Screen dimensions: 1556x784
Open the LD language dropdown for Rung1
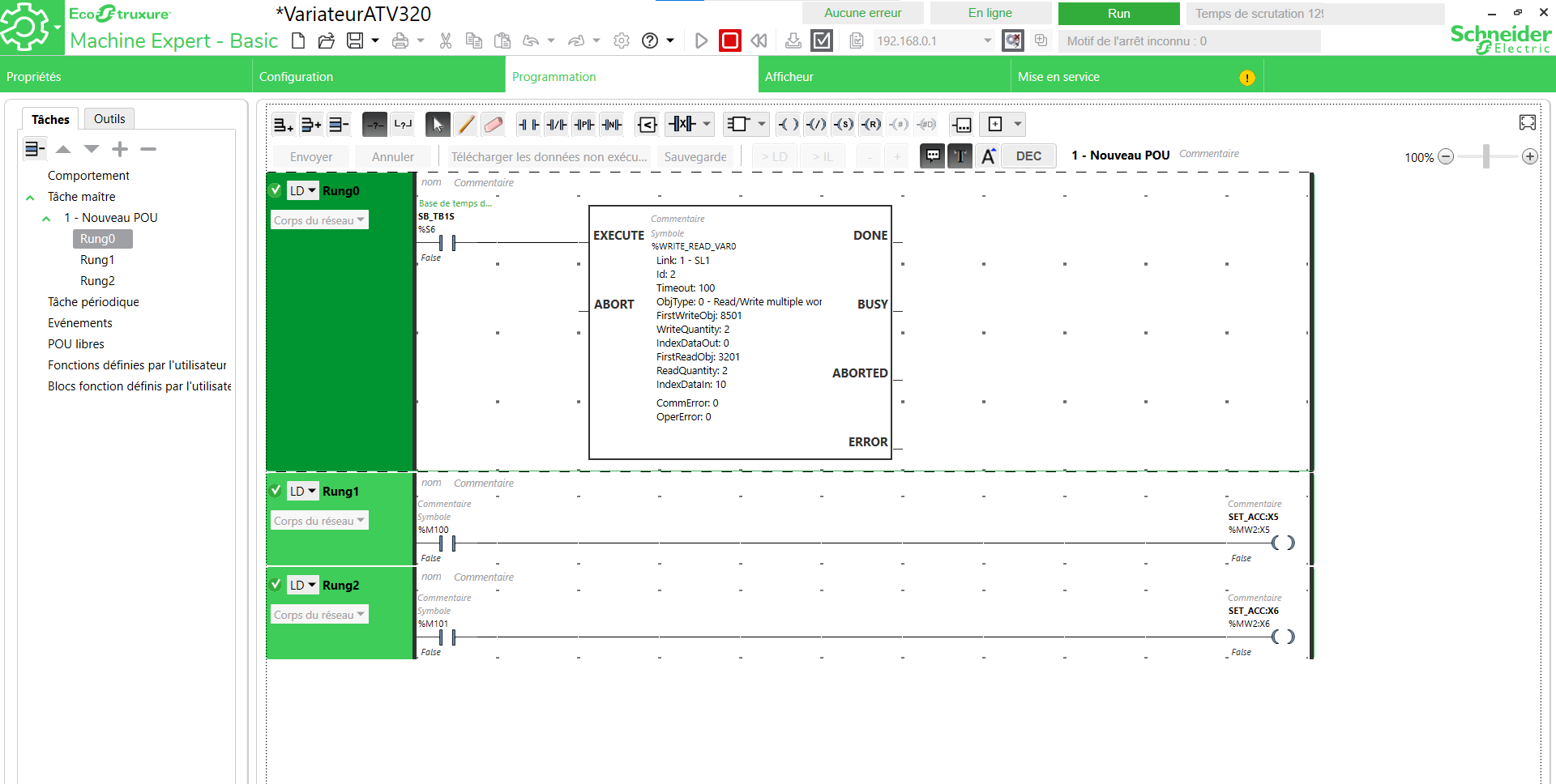303,491
